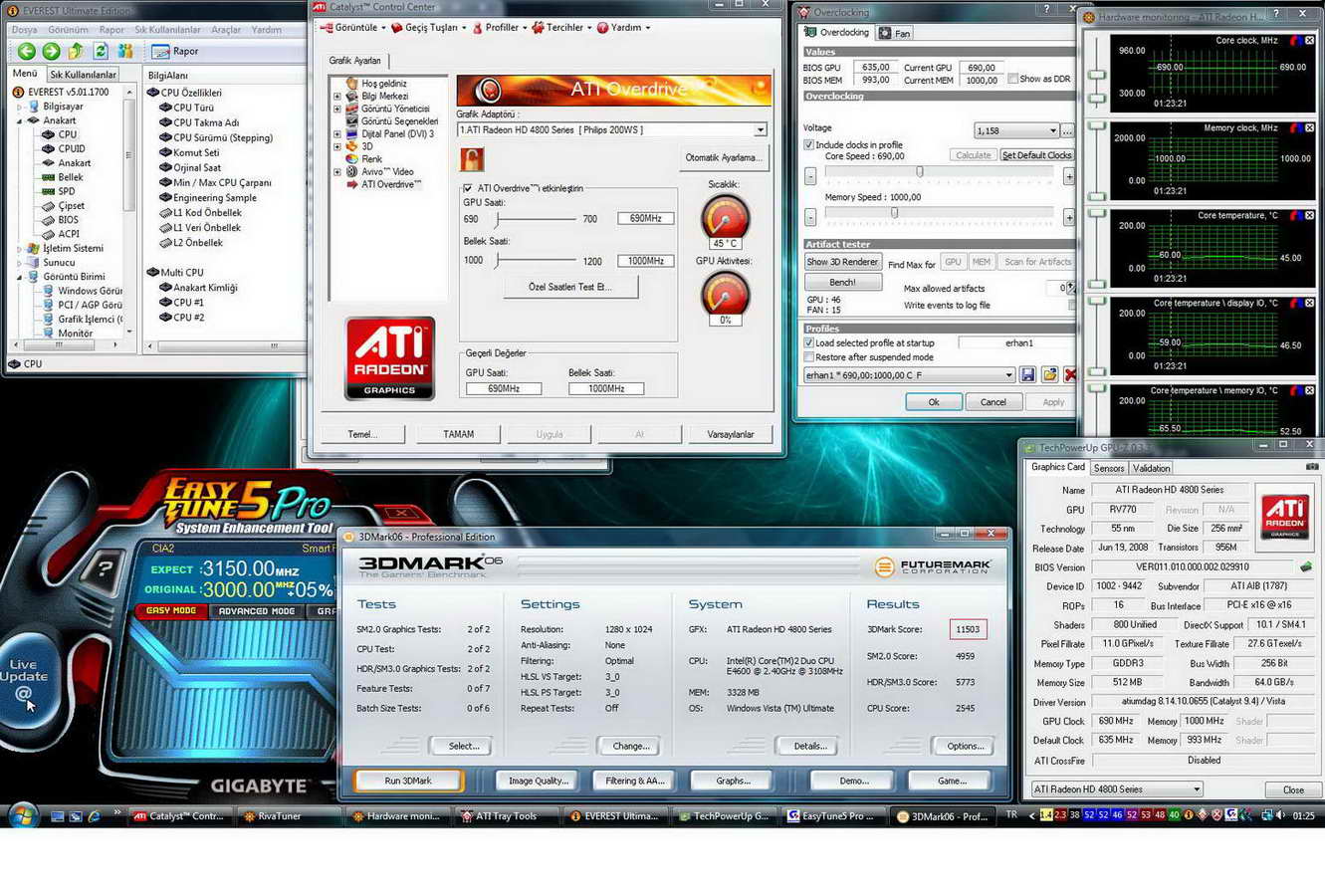1325x896 pixels.
Task: Collapse Anakart node in EVEREST tree
Action: point(20,120)
